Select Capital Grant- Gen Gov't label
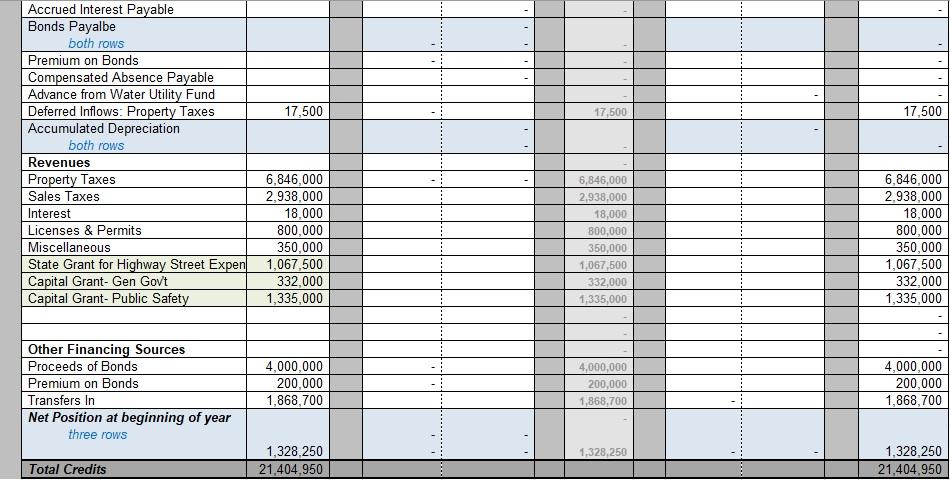Screen dimensions: 950x480 point(100,281)
